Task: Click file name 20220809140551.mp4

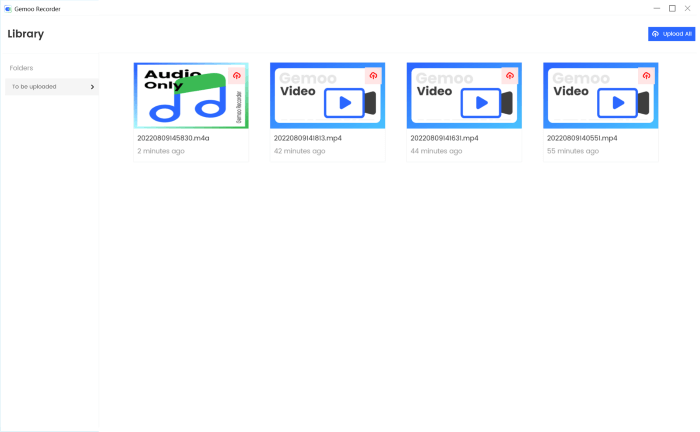Action: [582, 138]
